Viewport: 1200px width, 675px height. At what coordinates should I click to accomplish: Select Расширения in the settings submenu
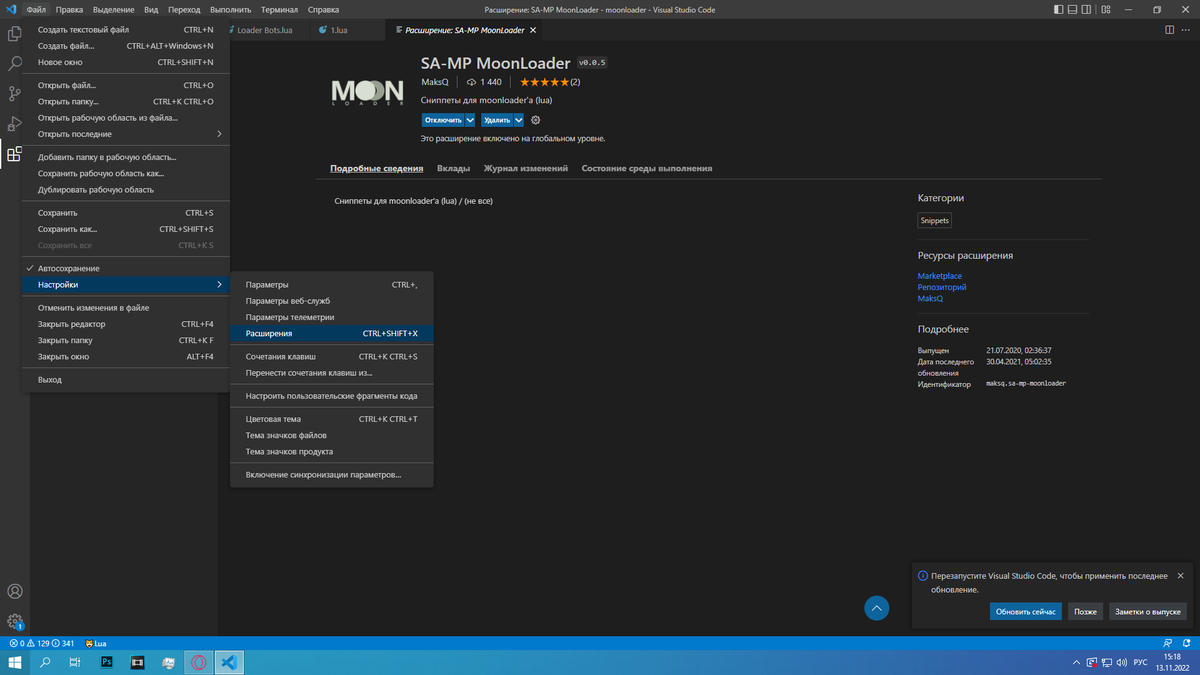[x=332, y=333]
